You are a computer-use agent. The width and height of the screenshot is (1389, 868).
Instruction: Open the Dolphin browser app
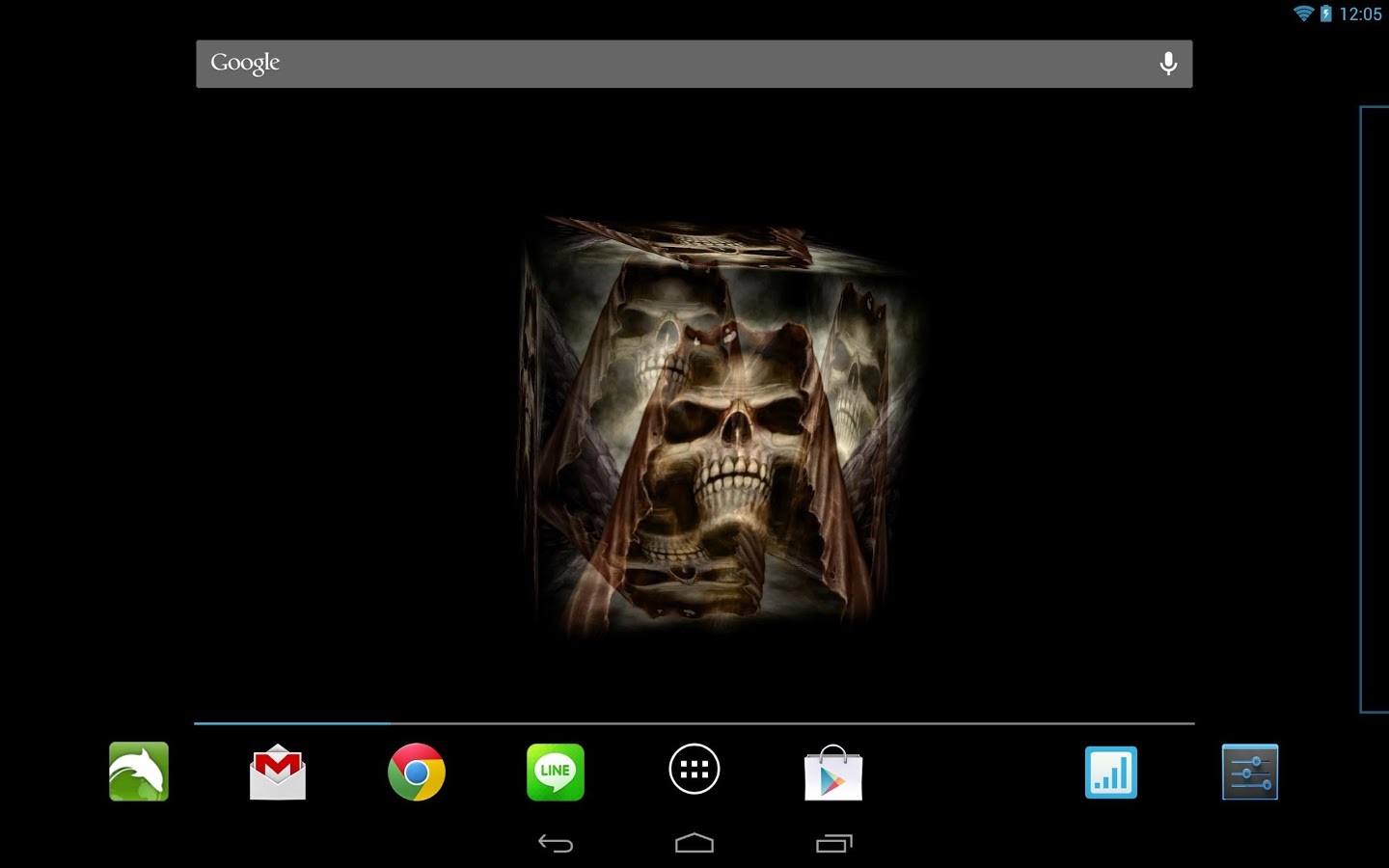(x=139, y=772)
